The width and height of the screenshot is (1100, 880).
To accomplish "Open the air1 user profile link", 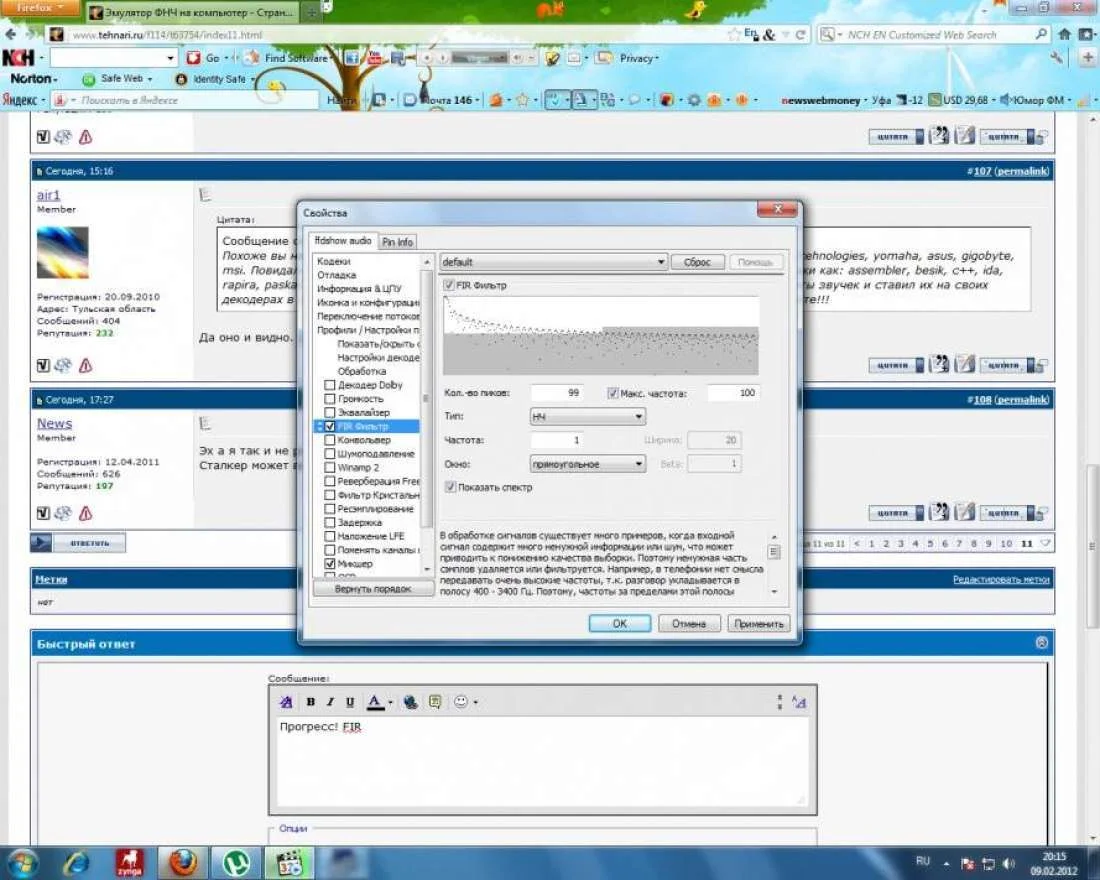I will coord(48,194).
